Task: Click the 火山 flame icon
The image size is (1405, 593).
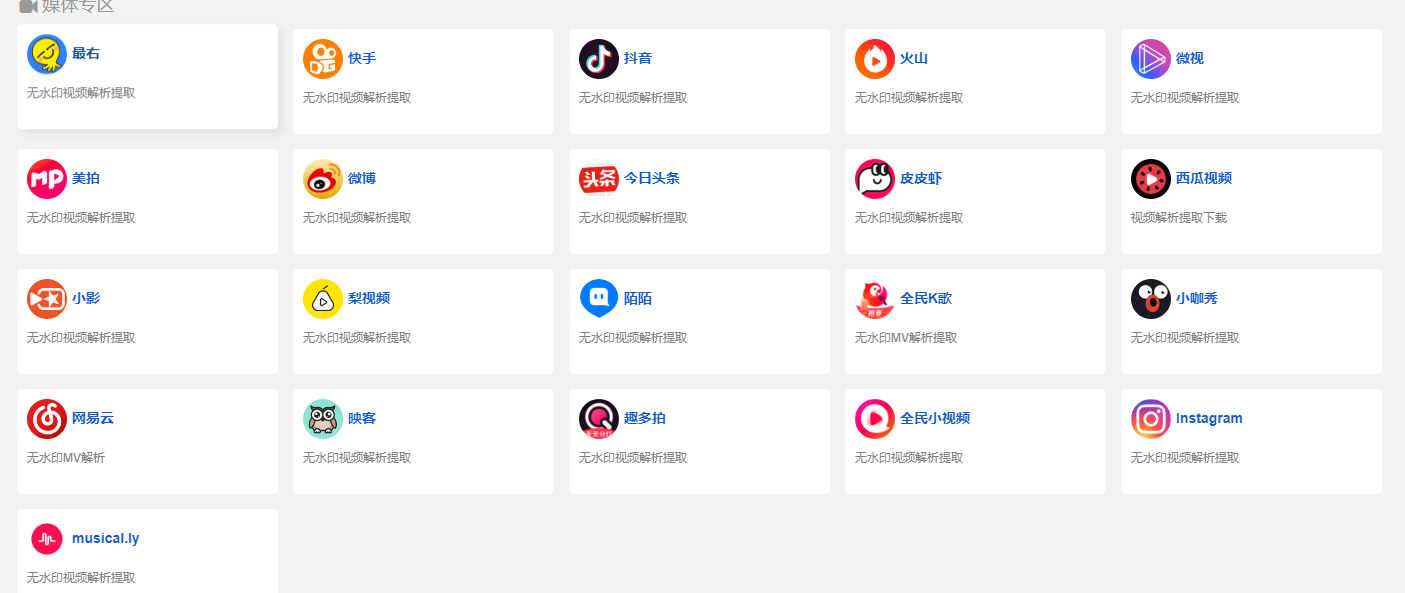Action: pos(875,59)
